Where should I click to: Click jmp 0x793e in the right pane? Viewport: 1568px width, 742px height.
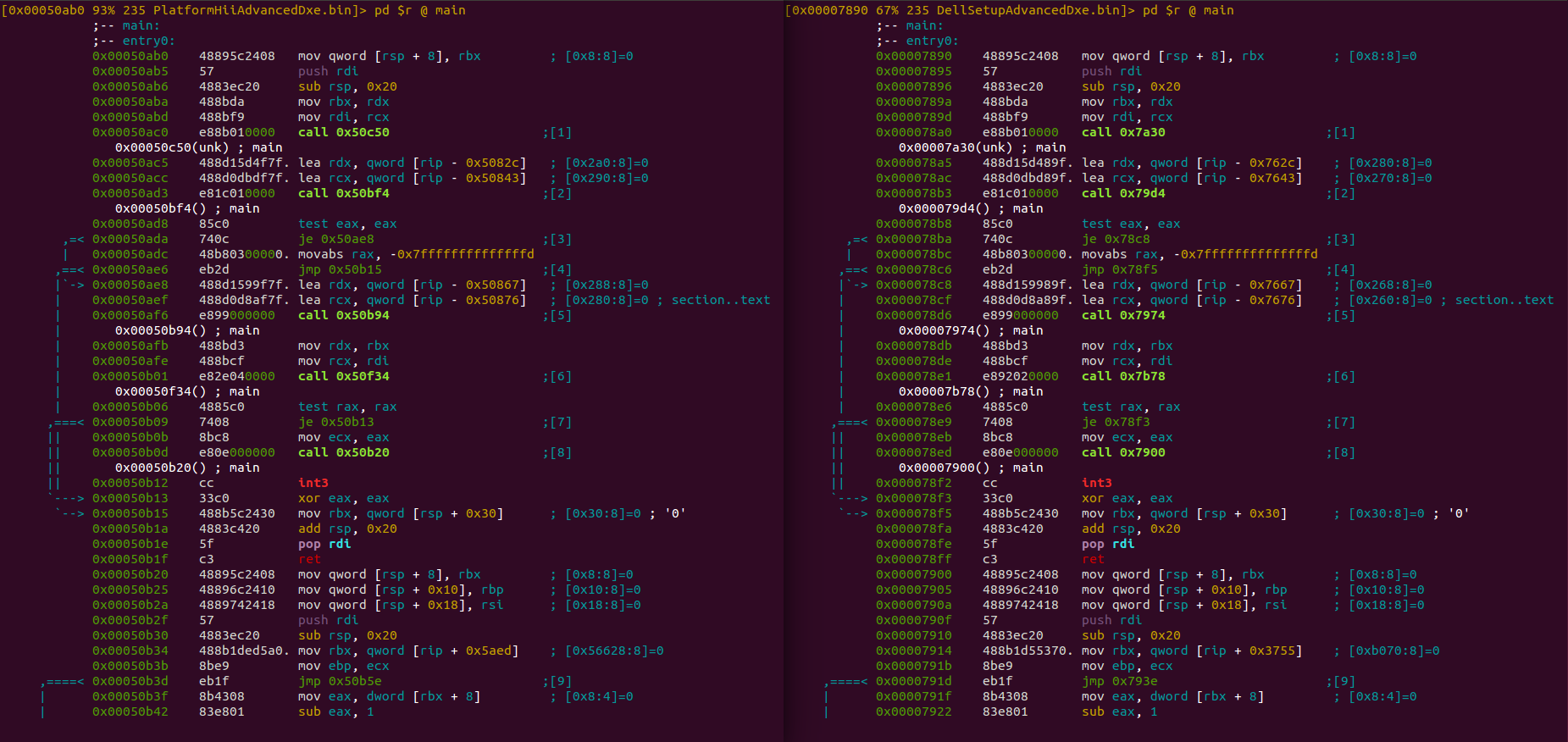1120,681
